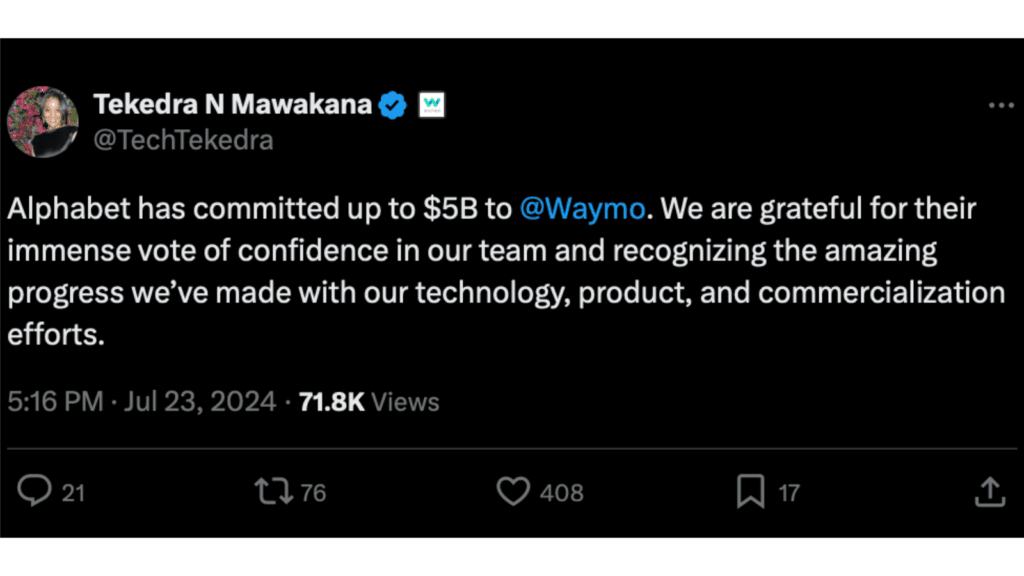The width and height of the screenshot is (1024, 576).
Task: Click the blue verified checkmark badge
Action: click(x=393, y=104)
